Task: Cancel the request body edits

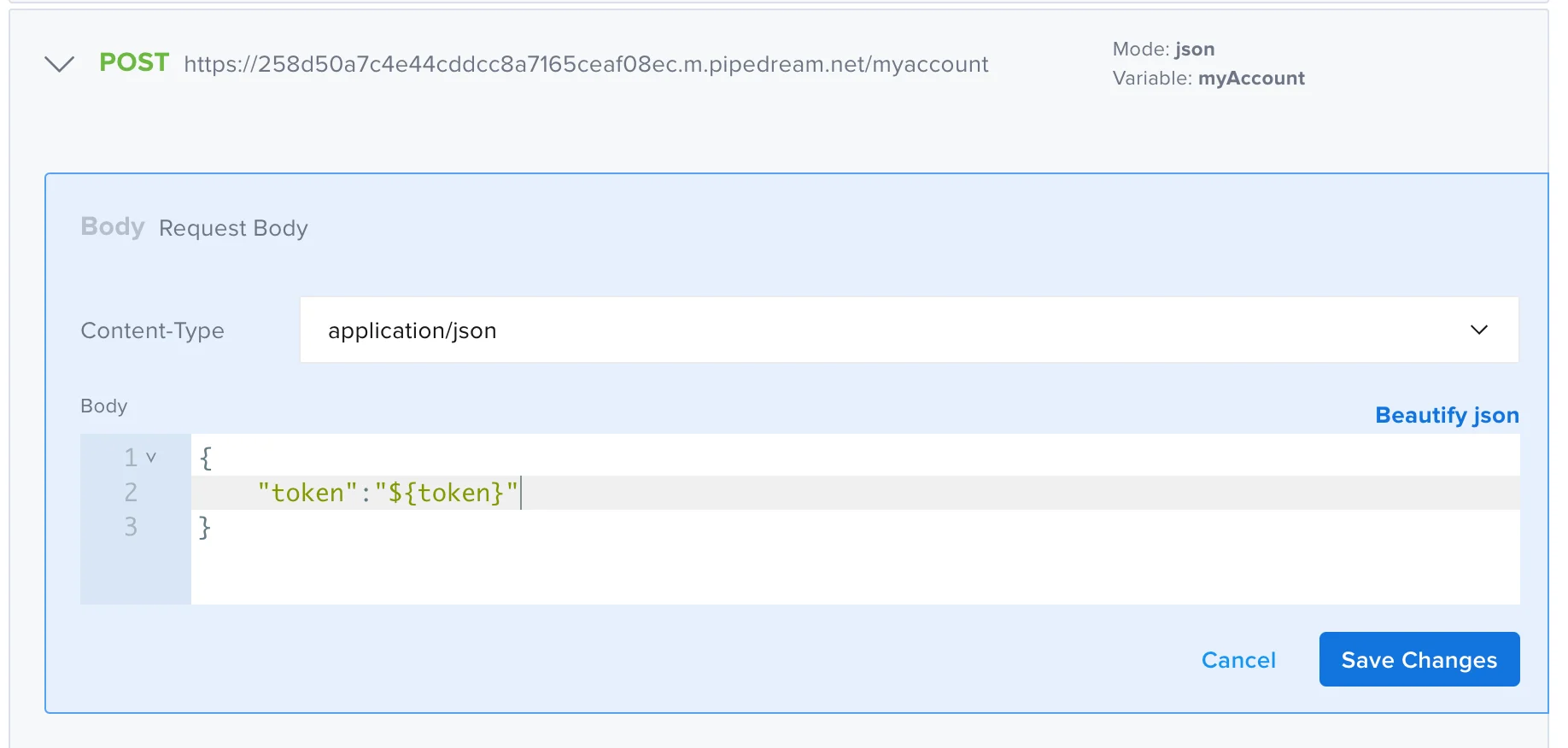Action: pyautogui.click(x=1237, y=660)
